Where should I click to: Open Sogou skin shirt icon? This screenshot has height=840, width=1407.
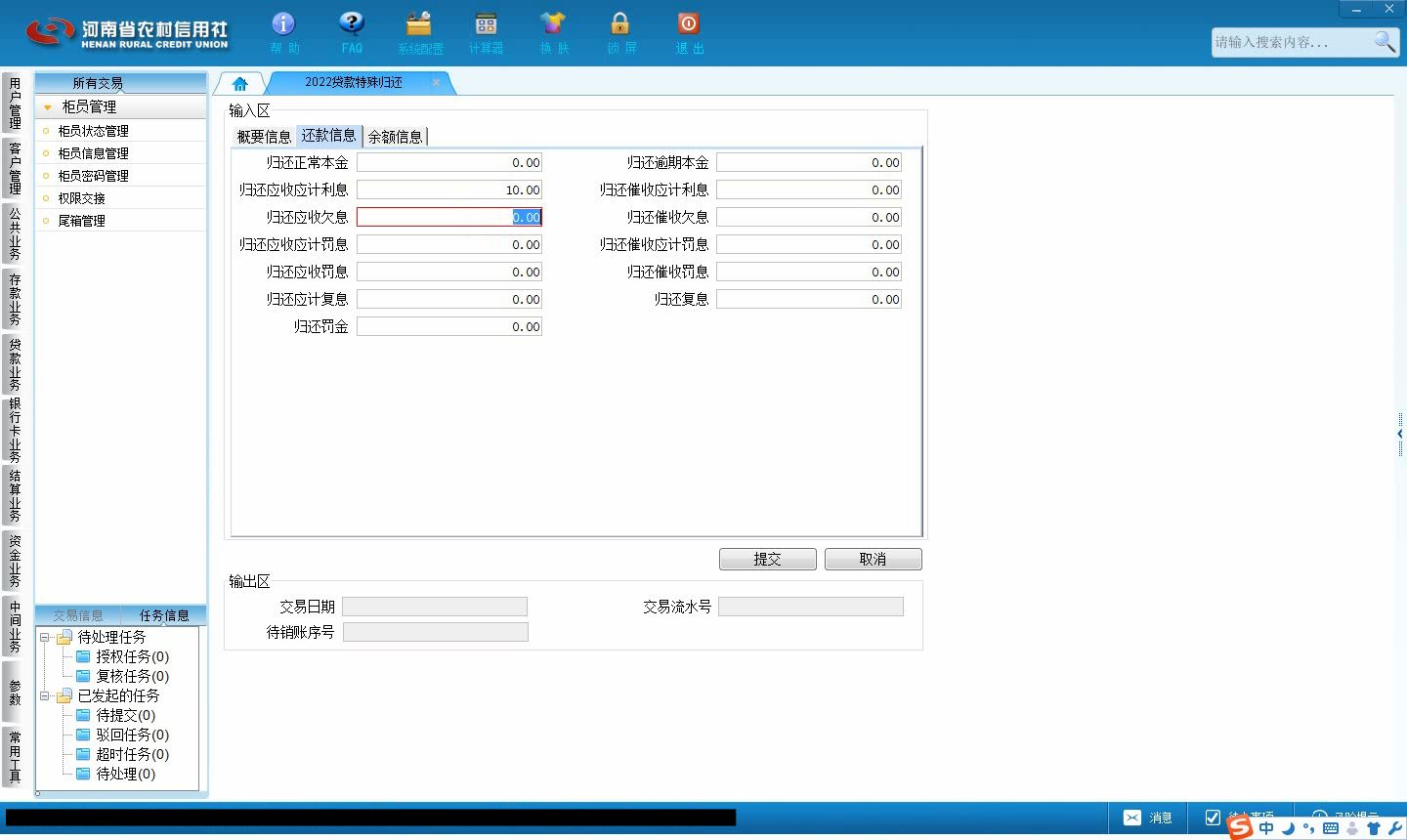1374,828
